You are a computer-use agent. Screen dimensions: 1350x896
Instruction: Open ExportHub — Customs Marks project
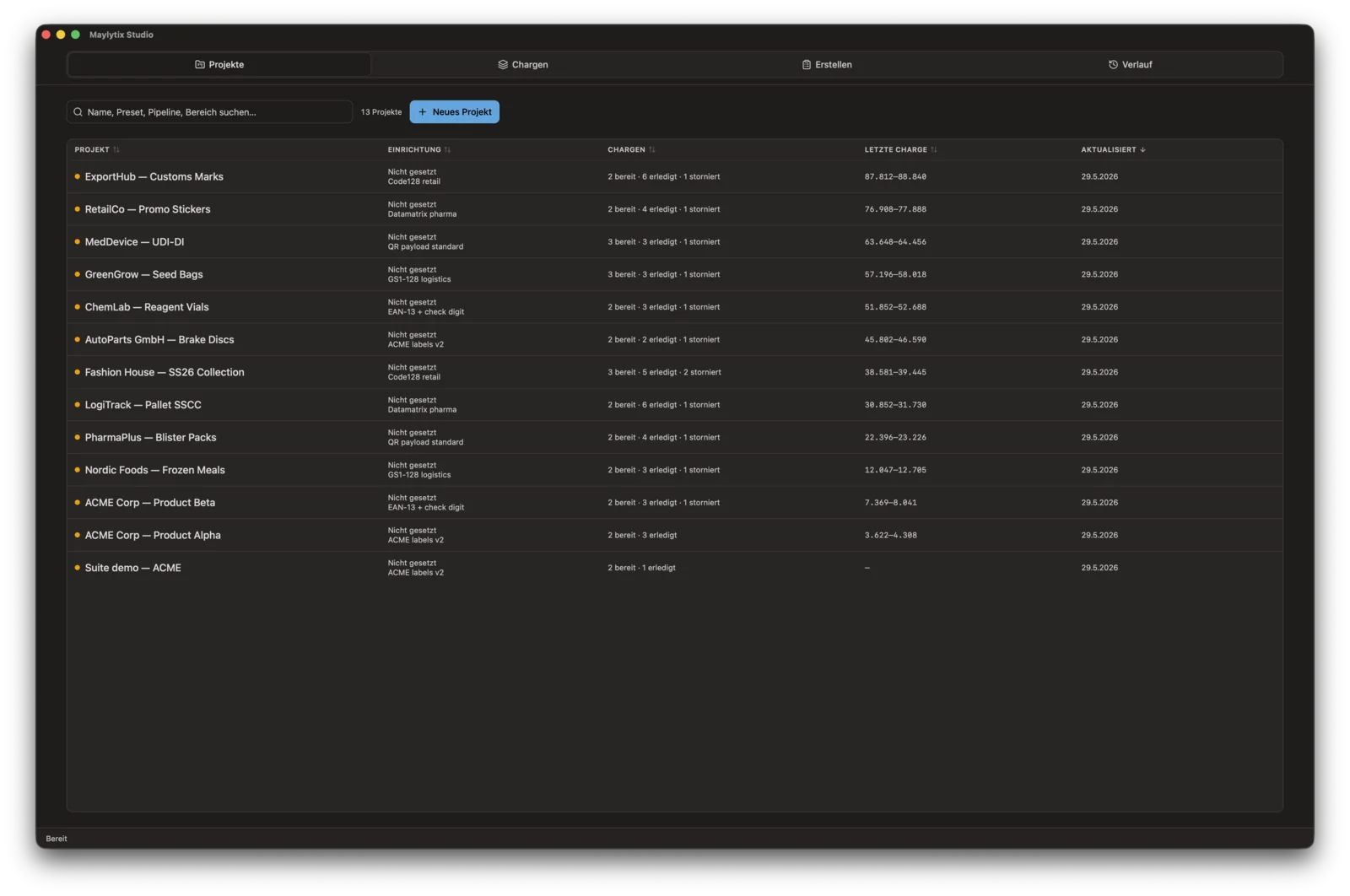point(675,176)
